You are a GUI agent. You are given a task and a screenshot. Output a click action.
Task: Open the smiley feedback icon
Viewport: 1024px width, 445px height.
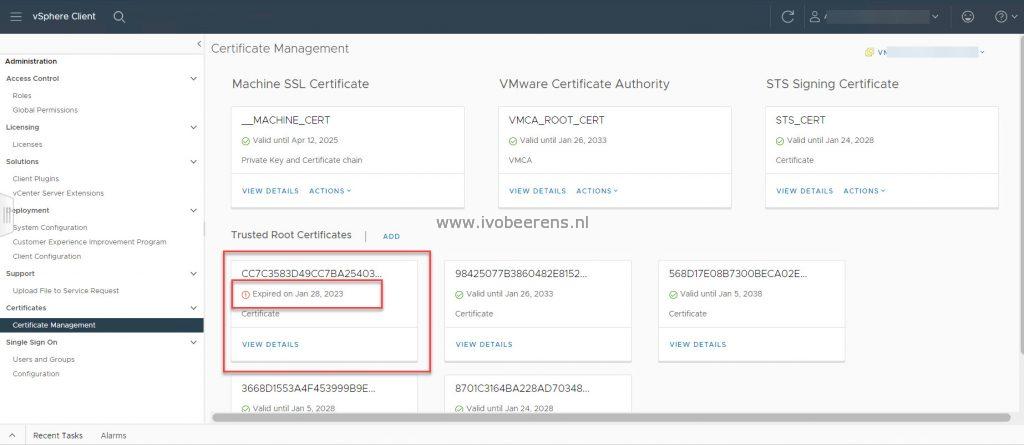coord(968,17)
